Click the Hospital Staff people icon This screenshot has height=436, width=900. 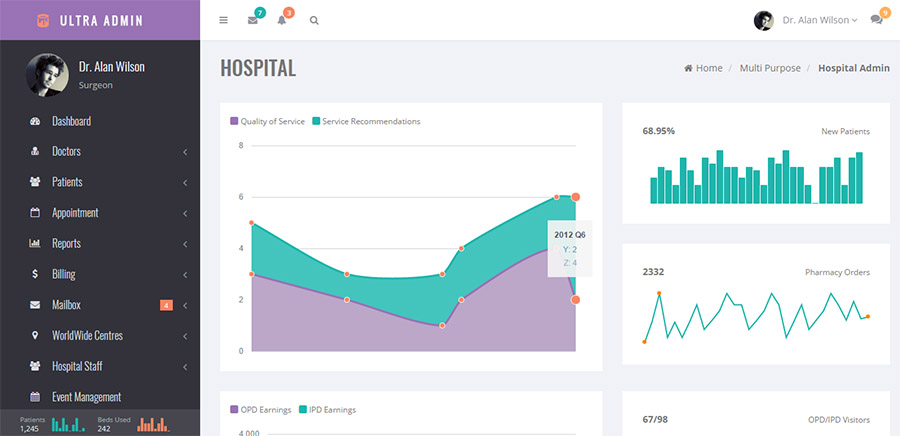click(35, 366)
